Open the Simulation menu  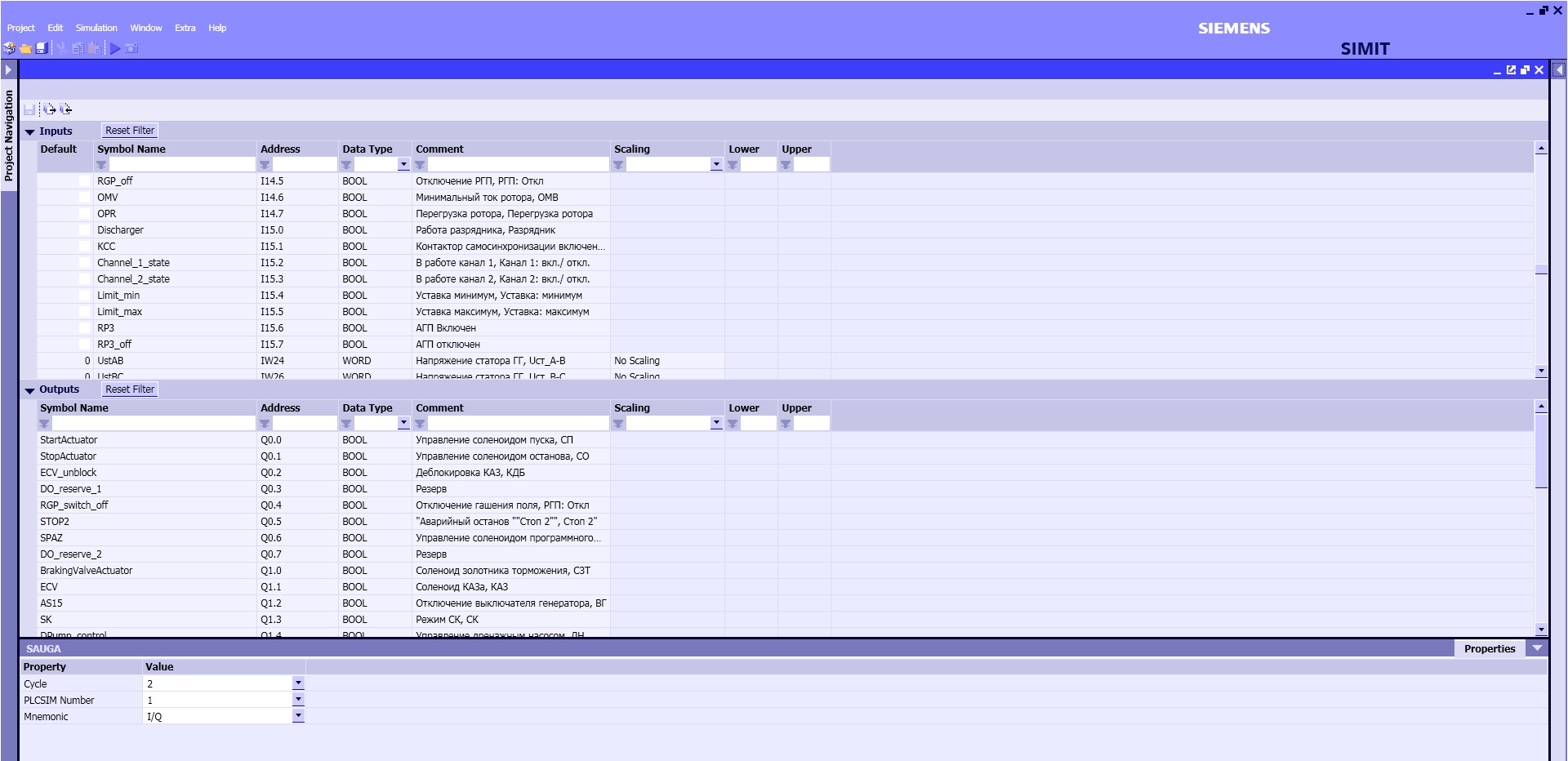[x=96, y=28]
